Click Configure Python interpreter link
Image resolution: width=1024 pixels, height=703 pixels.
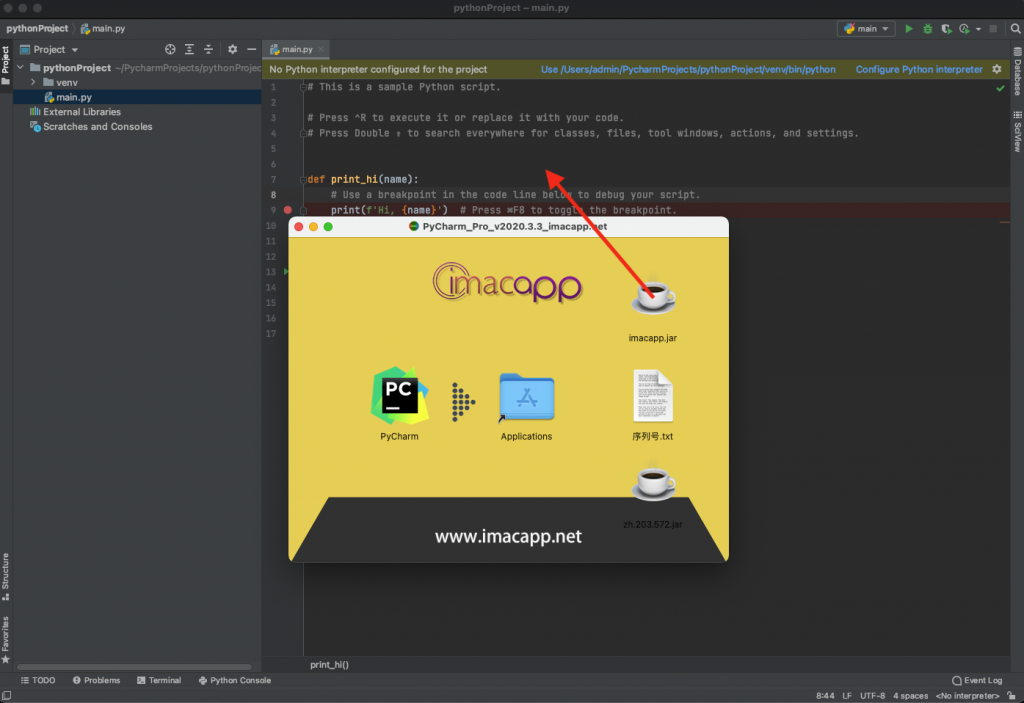point(919,69)
